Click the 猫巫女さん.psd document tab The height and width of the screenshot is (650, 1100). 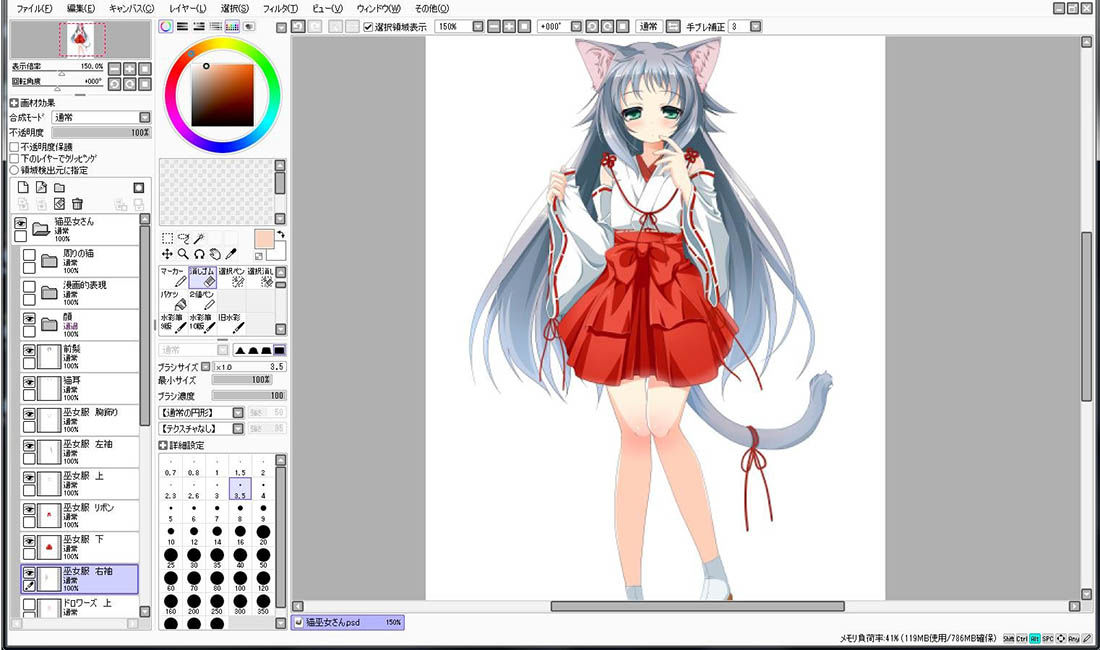pyautogui.click(x=348, y=622)
